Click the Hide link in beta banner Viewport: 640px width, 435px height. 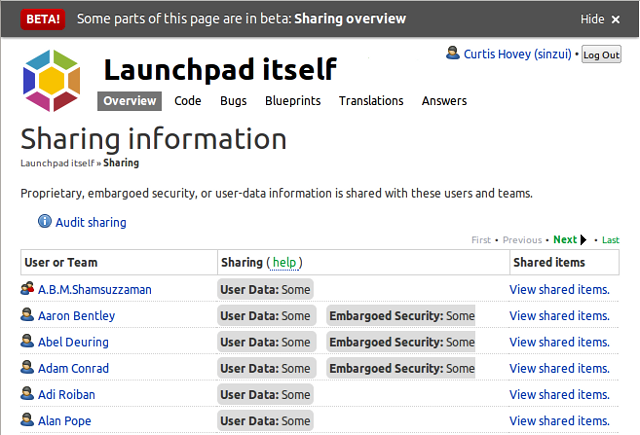click(592, 19)
